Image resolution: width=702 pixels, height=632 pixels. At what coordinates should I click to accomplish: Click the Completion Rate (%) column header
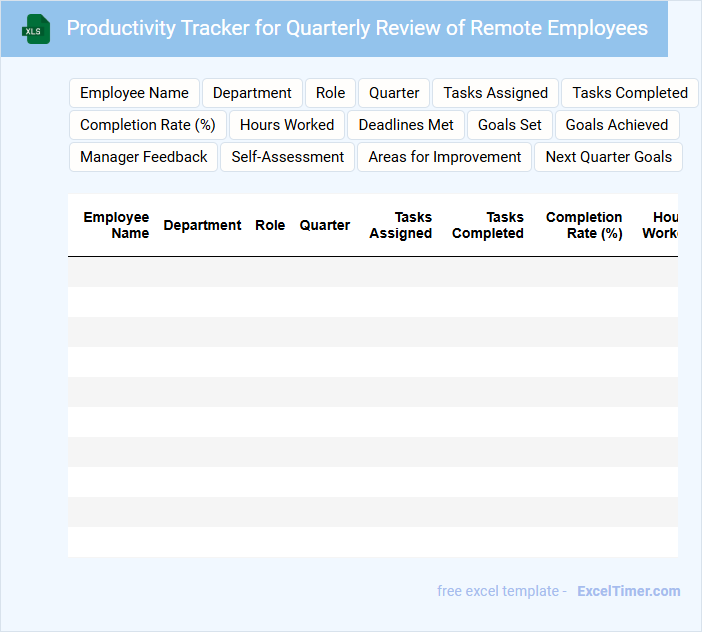pos(584,225)
